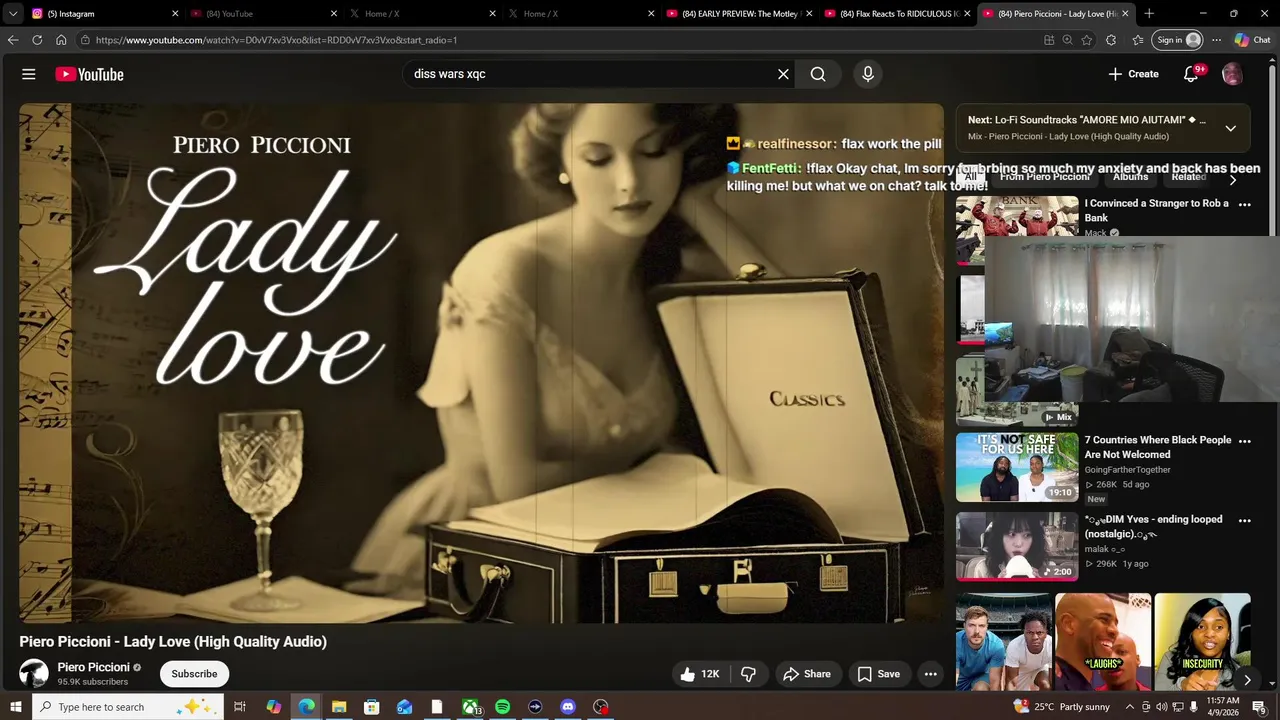Open the app install icon in address bar
This screenshot has height=720, width=1280.
point(1049,40)
